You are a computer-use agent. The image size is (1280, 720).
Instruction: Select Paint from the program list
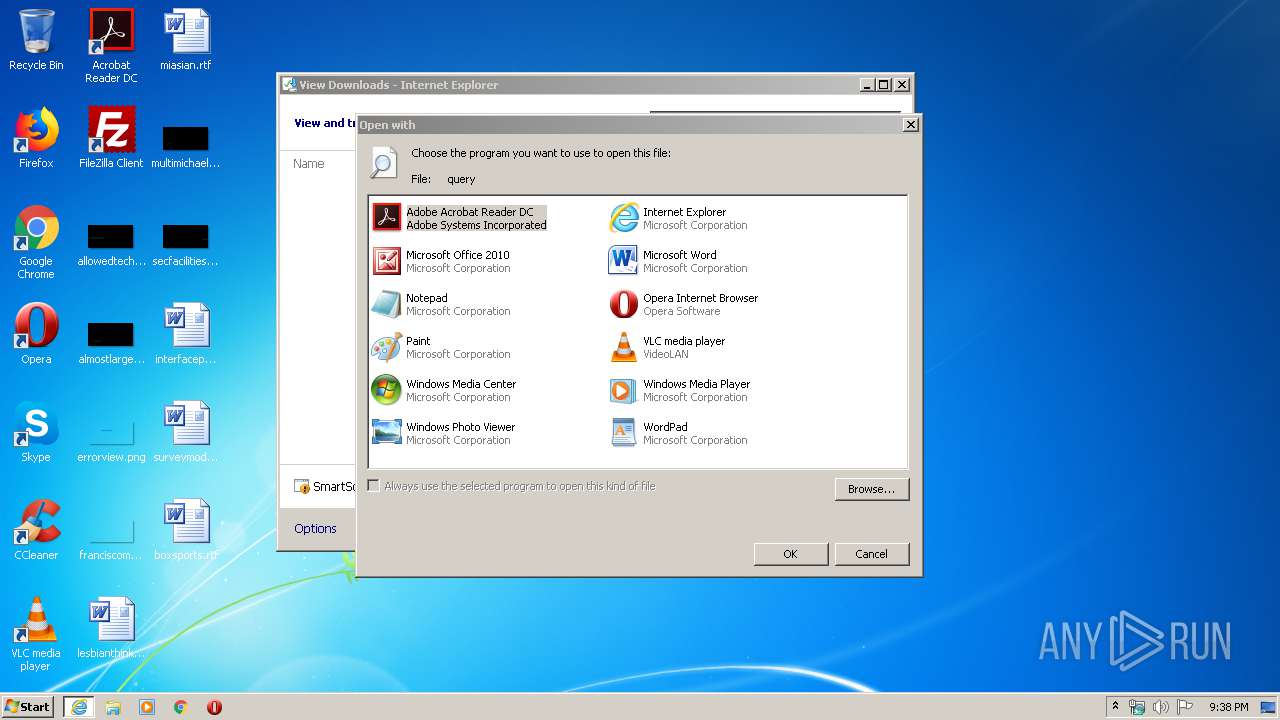[441, 347]
